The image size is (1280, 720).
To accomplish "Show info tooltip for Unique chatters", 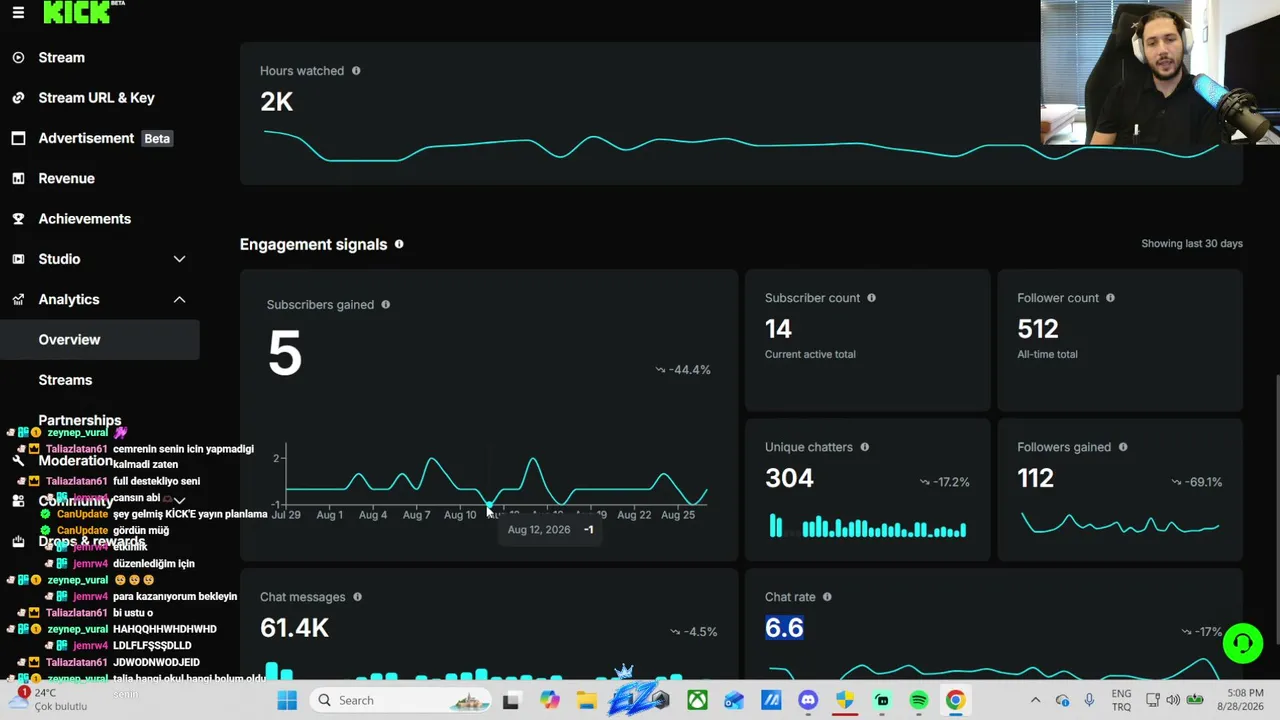I will point(865,447).
